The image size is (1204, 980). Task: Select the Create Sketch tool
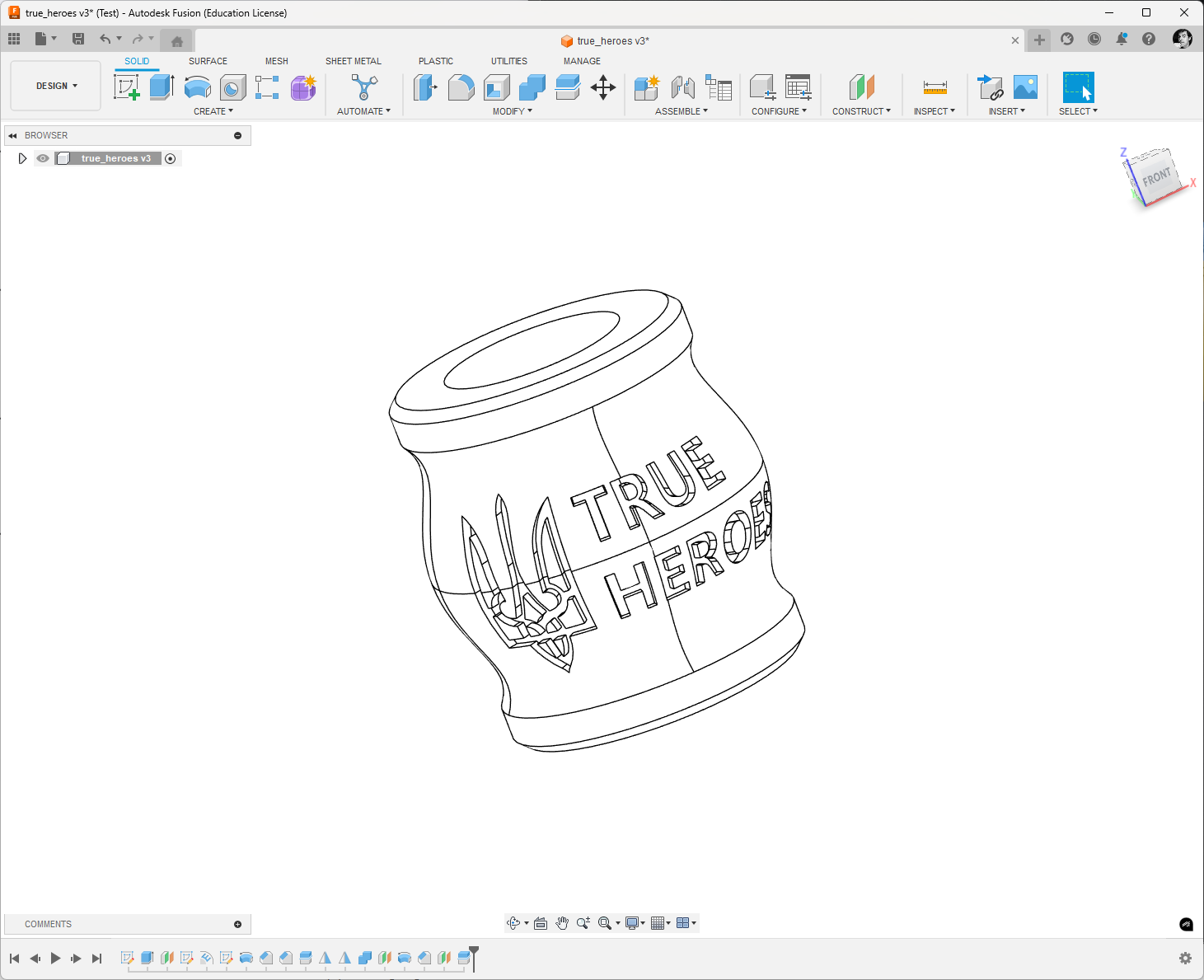(x=127, y=87)
